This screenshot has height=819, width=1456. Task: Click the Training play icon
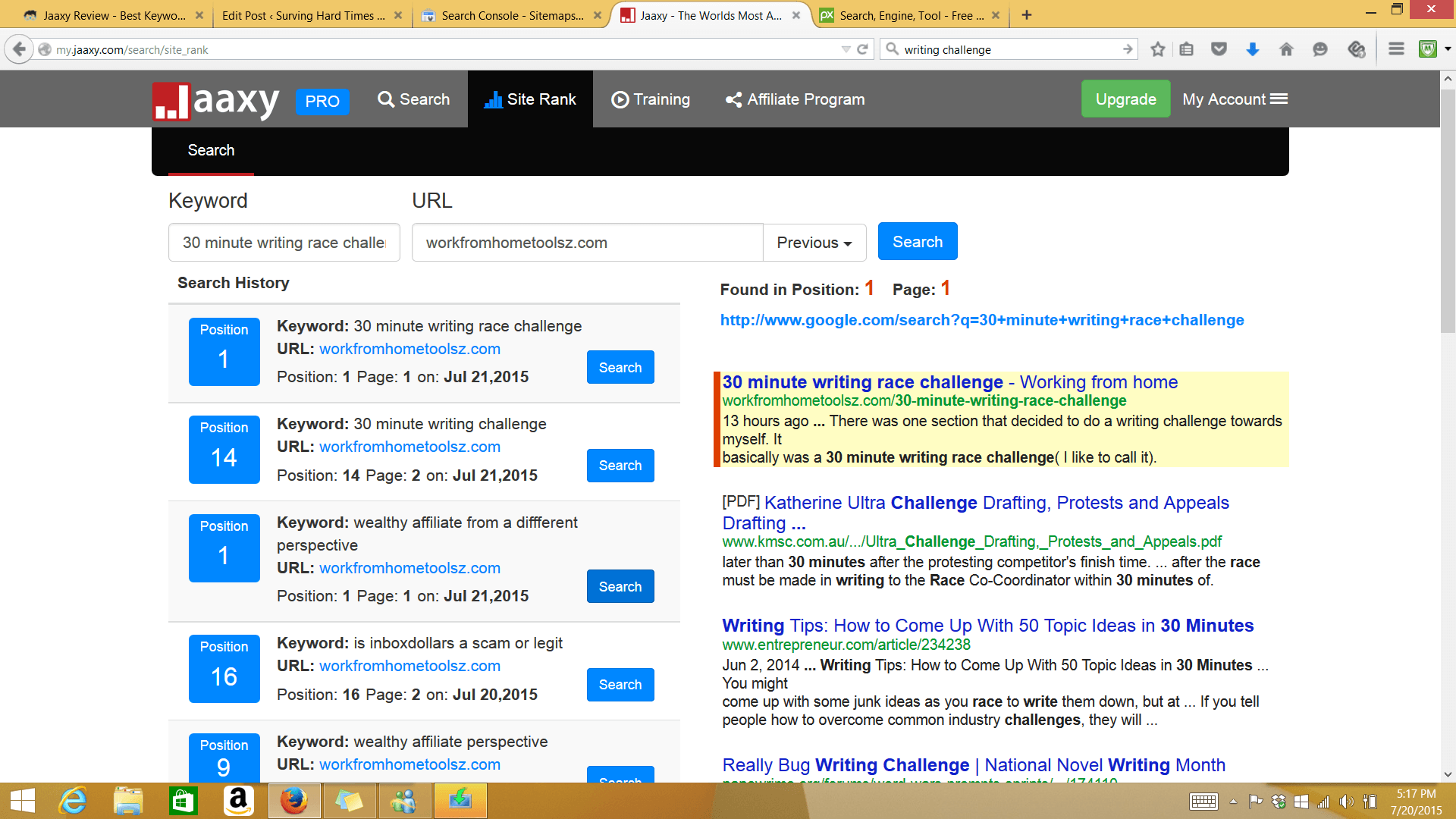[620, 99]
